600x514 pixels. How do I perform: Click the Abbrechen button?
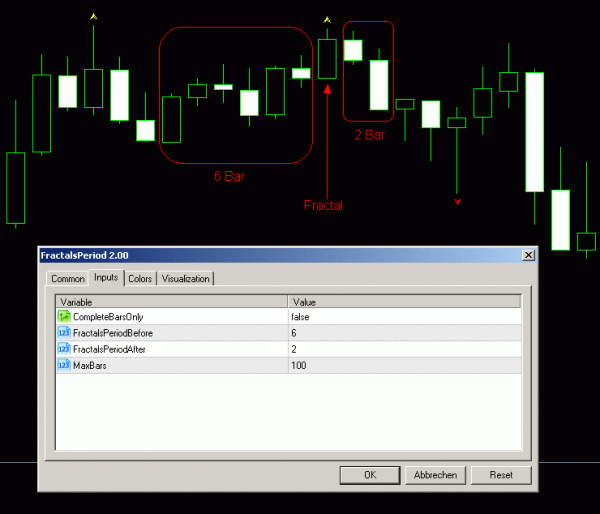[x=435, y=475]
